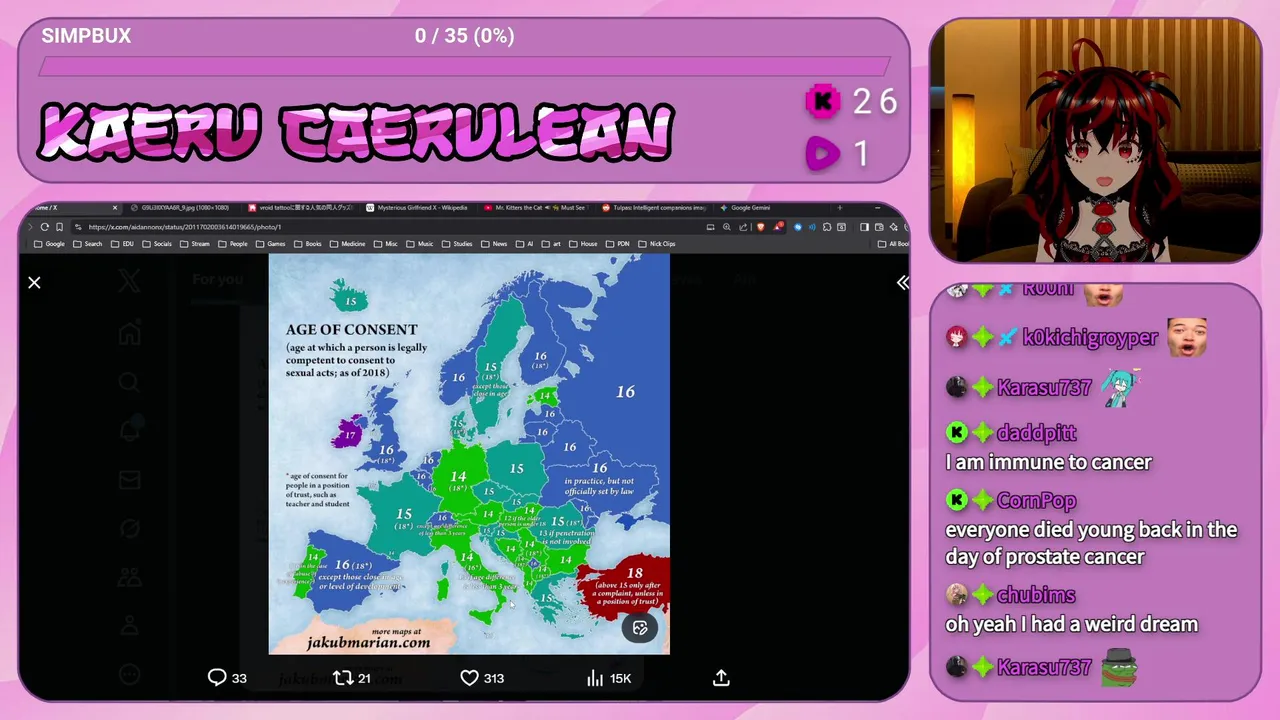Collapse the side panel with double chevron
Screen dimensions: 1280x720
click(x=902, y=283)
